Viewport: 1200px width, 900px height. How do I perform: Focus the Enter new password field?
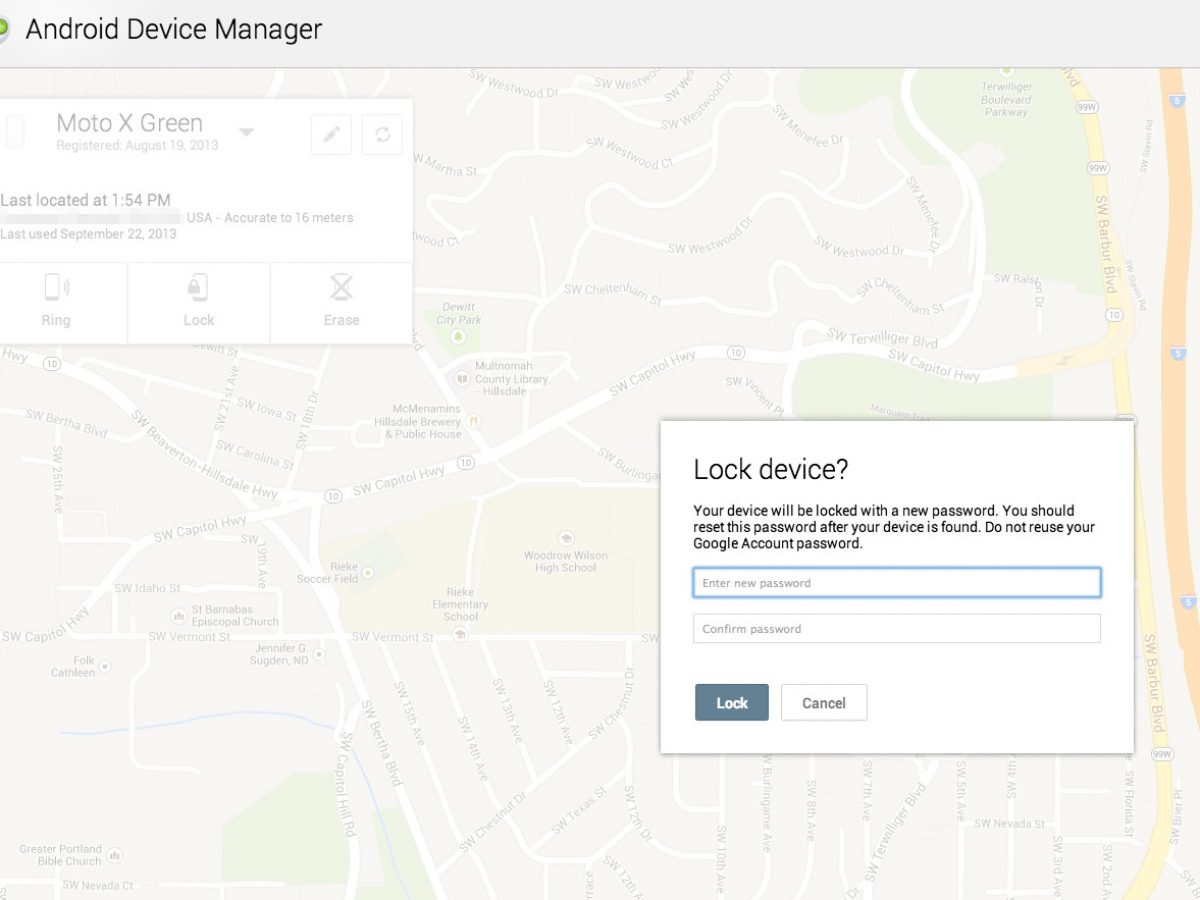coord(896,583)
